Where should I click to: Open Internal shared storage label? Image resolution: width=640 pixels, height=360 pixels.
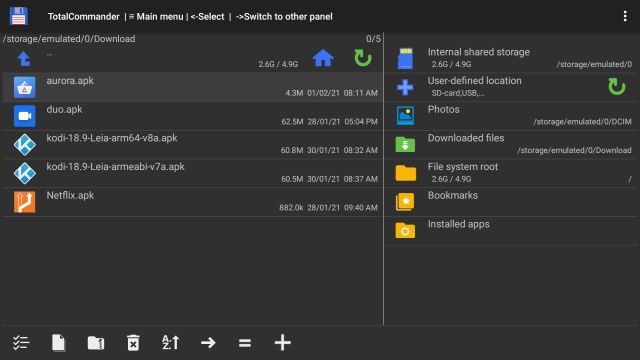[479, 52]
